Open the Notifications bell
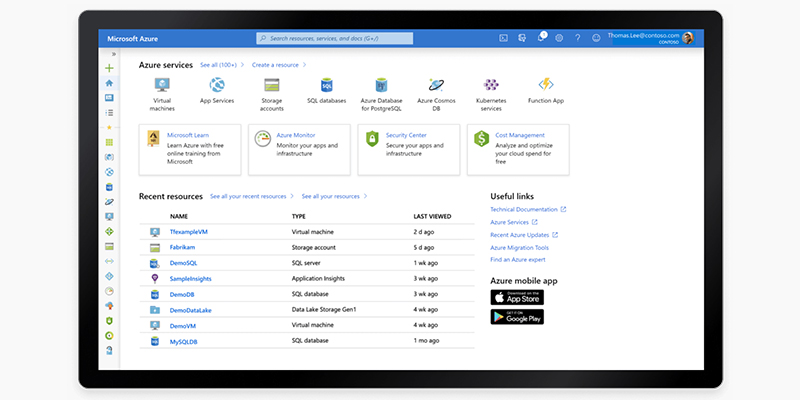 (x=541, y=37)
